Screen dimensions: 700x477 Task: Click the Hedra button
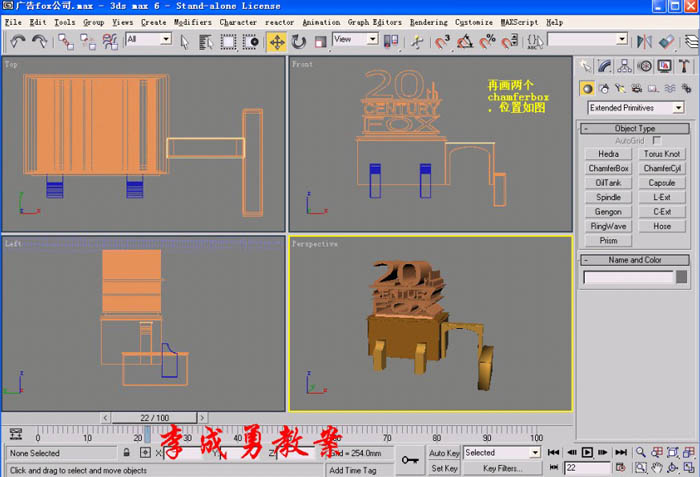[608, 154]
